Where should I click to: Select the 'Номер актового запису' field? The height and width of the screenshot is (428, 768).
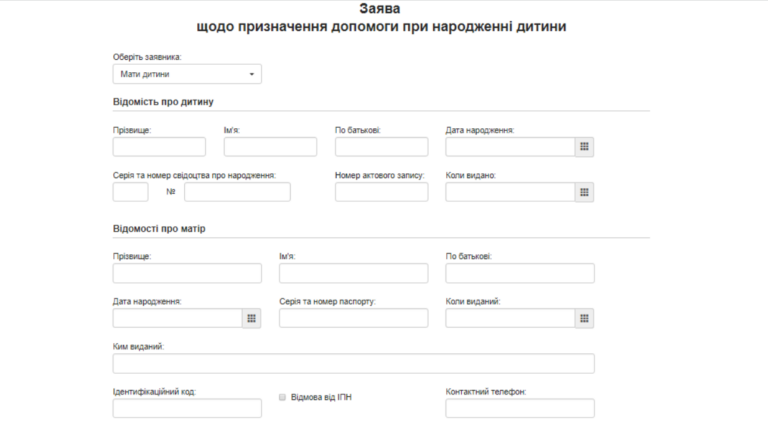pos(381,192)
